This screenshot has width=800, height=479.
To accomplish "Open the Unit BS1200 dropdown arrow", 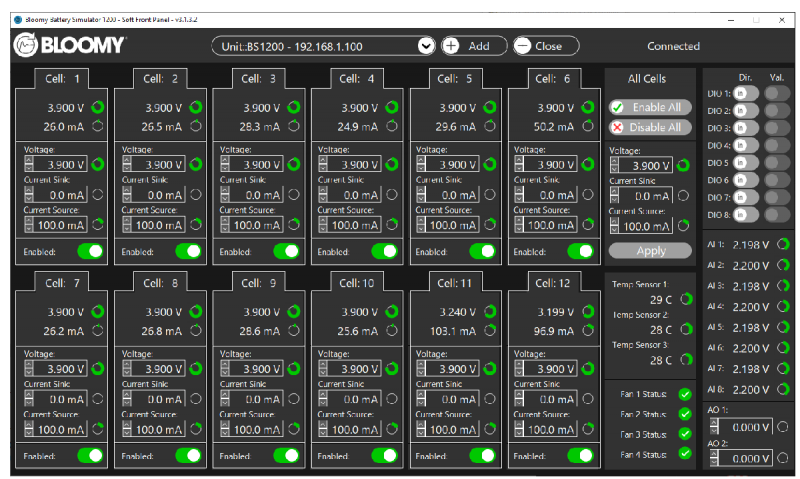I will point(426,46).
